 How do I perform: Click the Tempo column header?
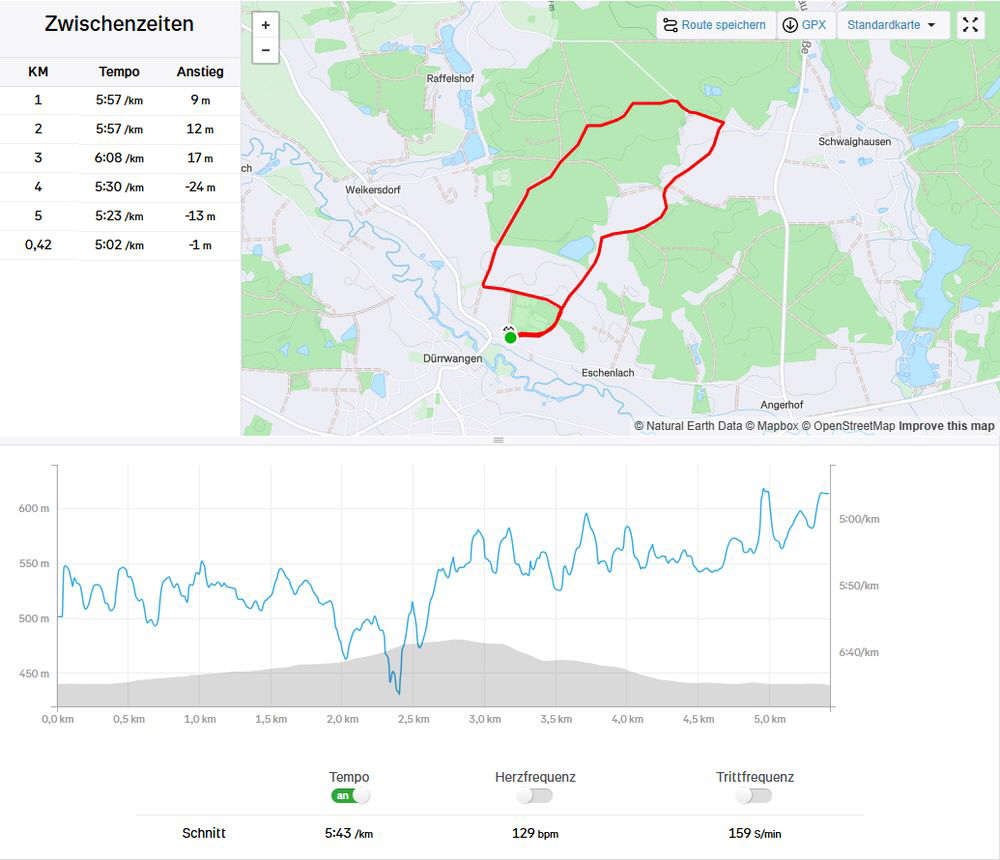pyautogui.click(x=119, y=72)
